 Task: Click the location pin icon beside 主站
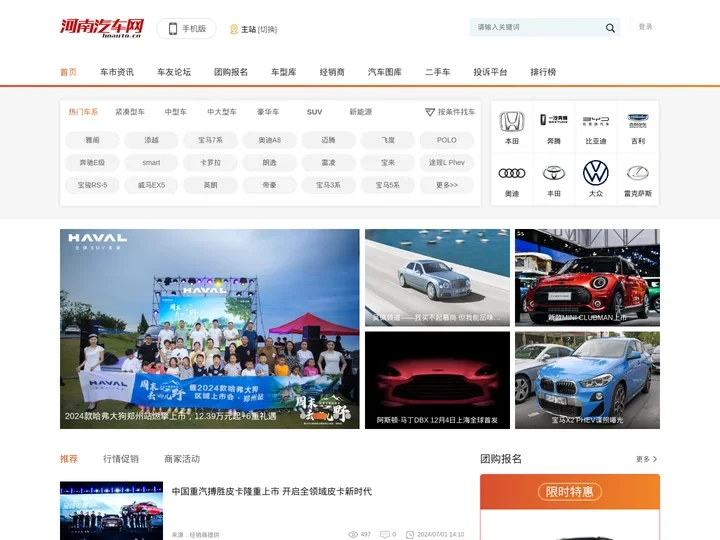coord(234,29)
